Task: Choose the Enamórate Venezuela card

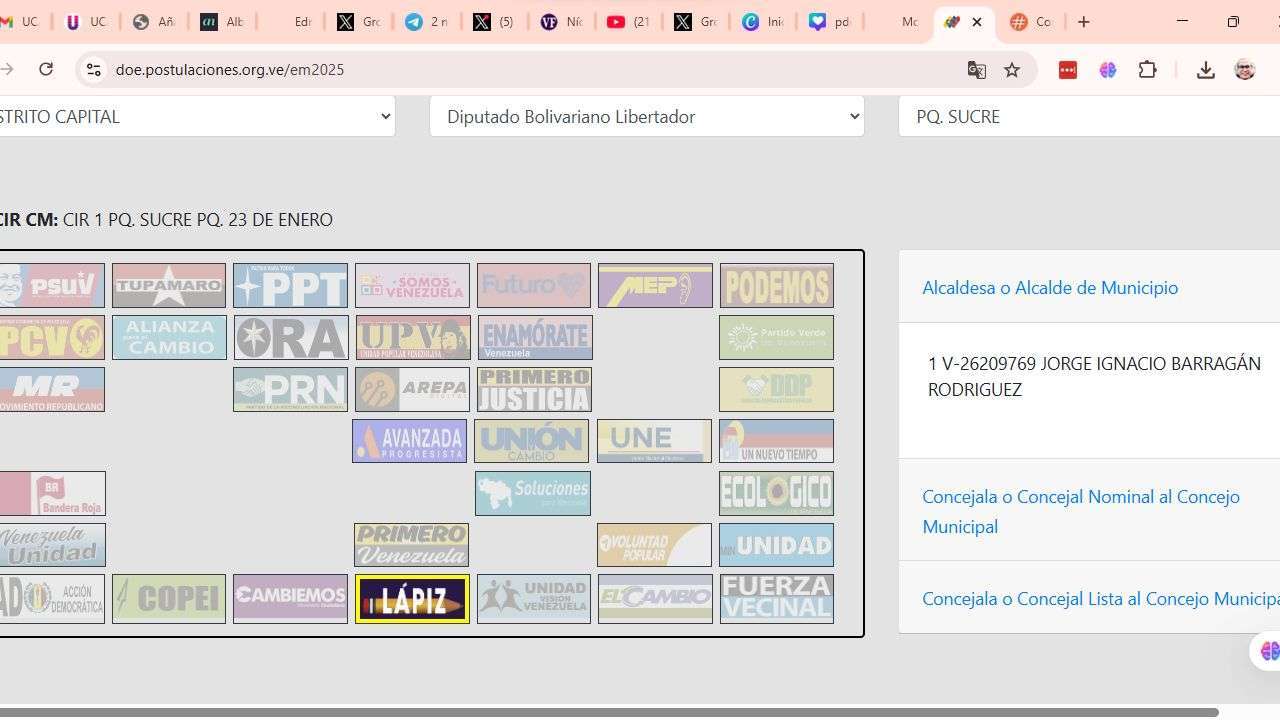Action: coord(535,337)
